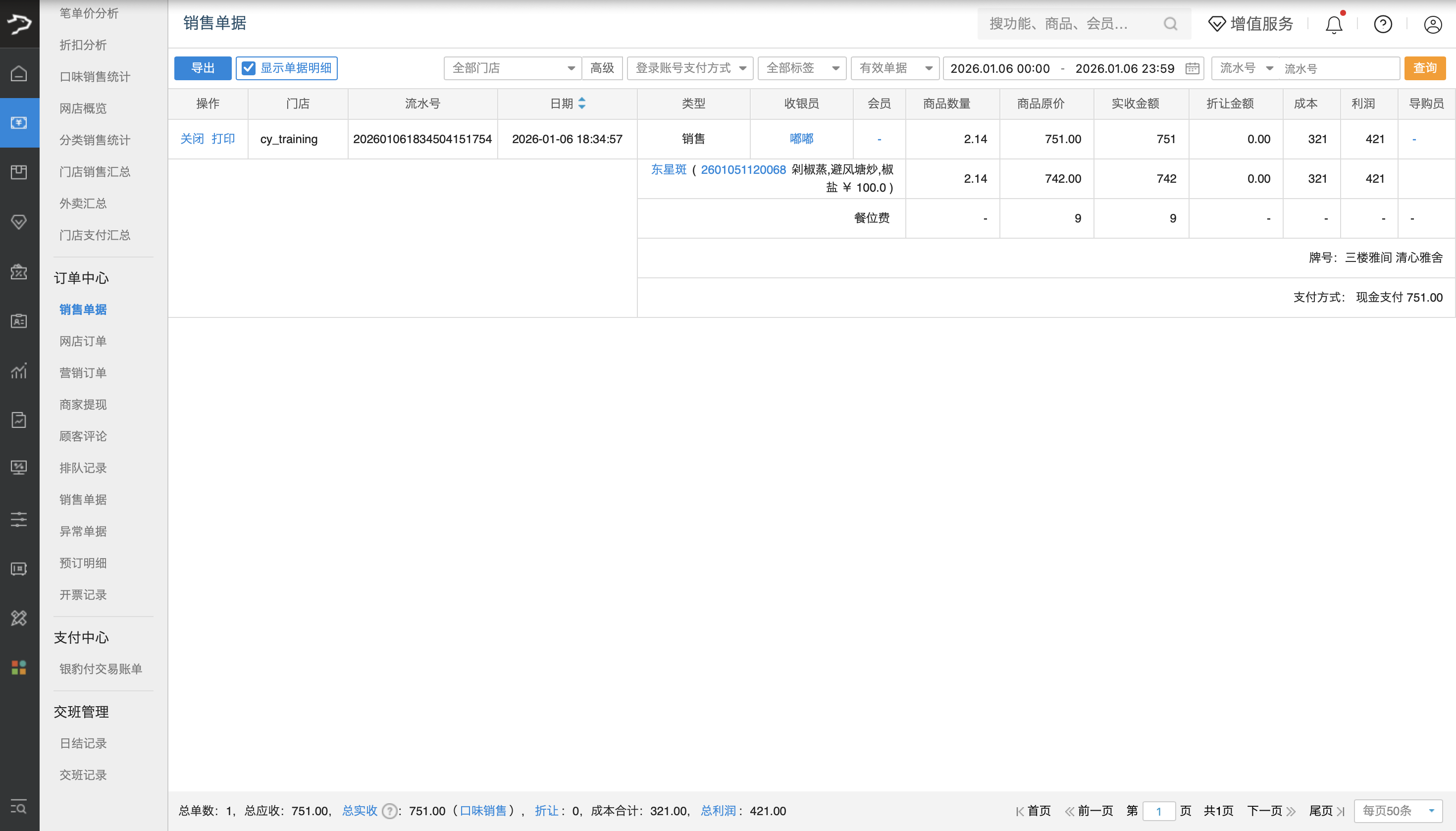Select the promotion coupon icon in sidebar
The image size is (1456, 831).
tap(19, 273)
